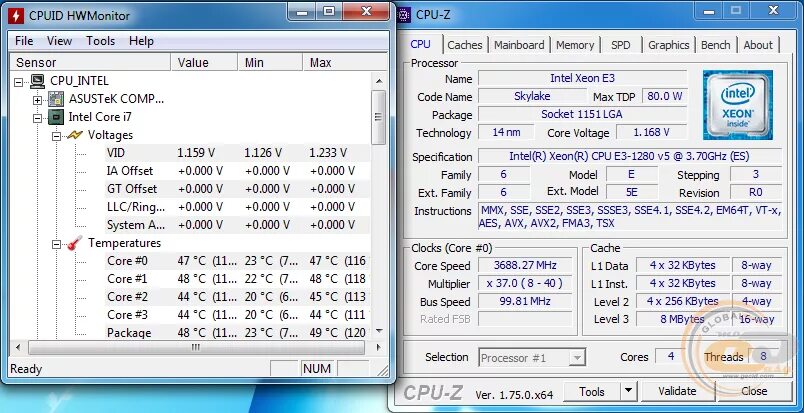The width and height of the screenshot is (804, 413).
Task: Click the CPU-Z title bar chip icon
Action: 404,14
